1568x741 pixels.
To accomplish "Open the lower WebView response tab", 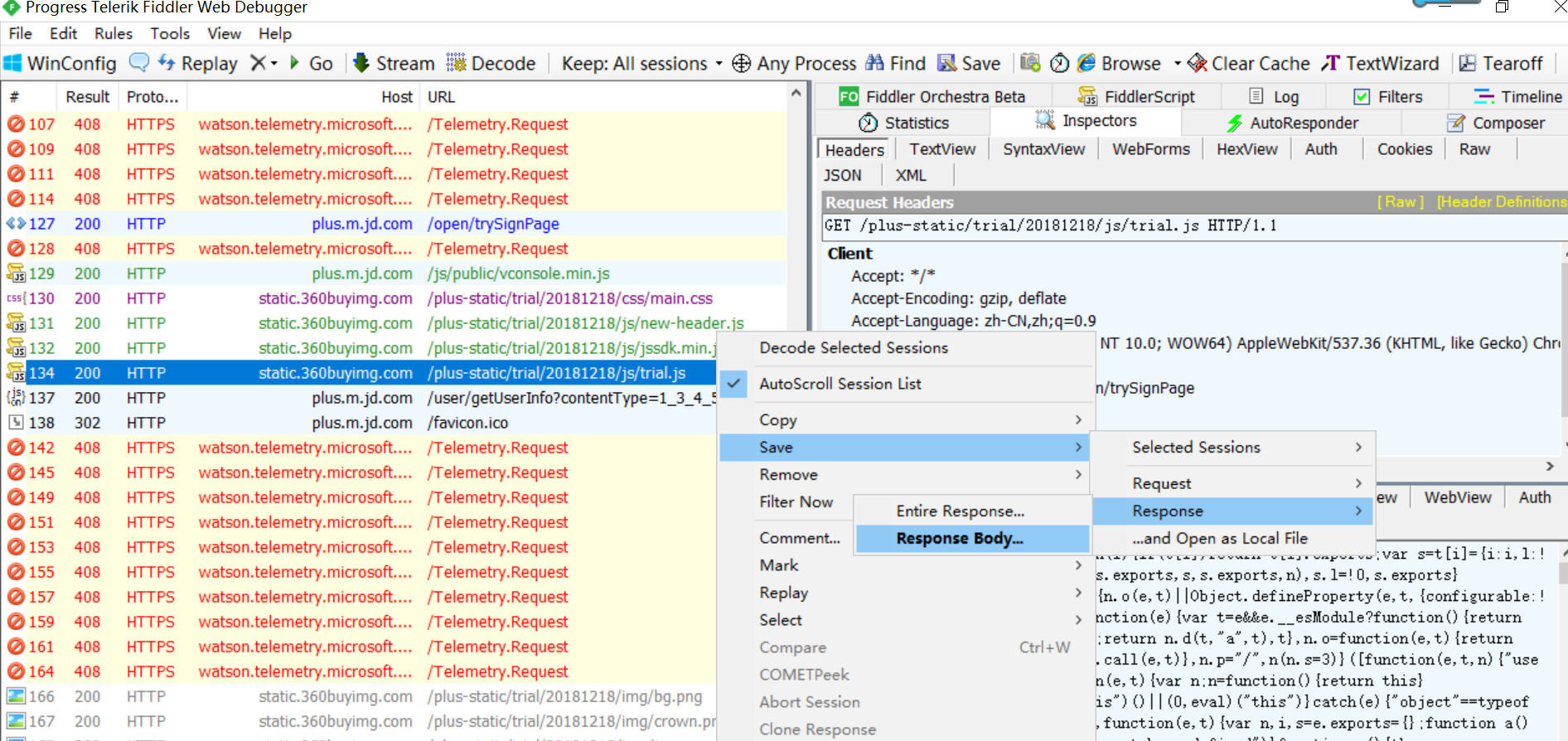I will tap(1458, 497).
